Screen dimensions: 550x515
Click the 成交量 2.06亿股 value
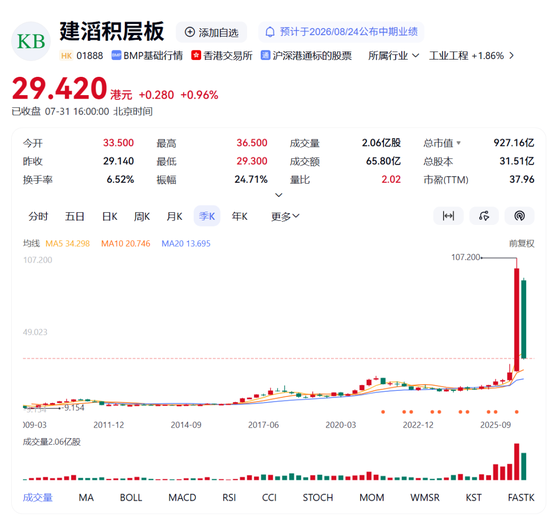[381, 143]
